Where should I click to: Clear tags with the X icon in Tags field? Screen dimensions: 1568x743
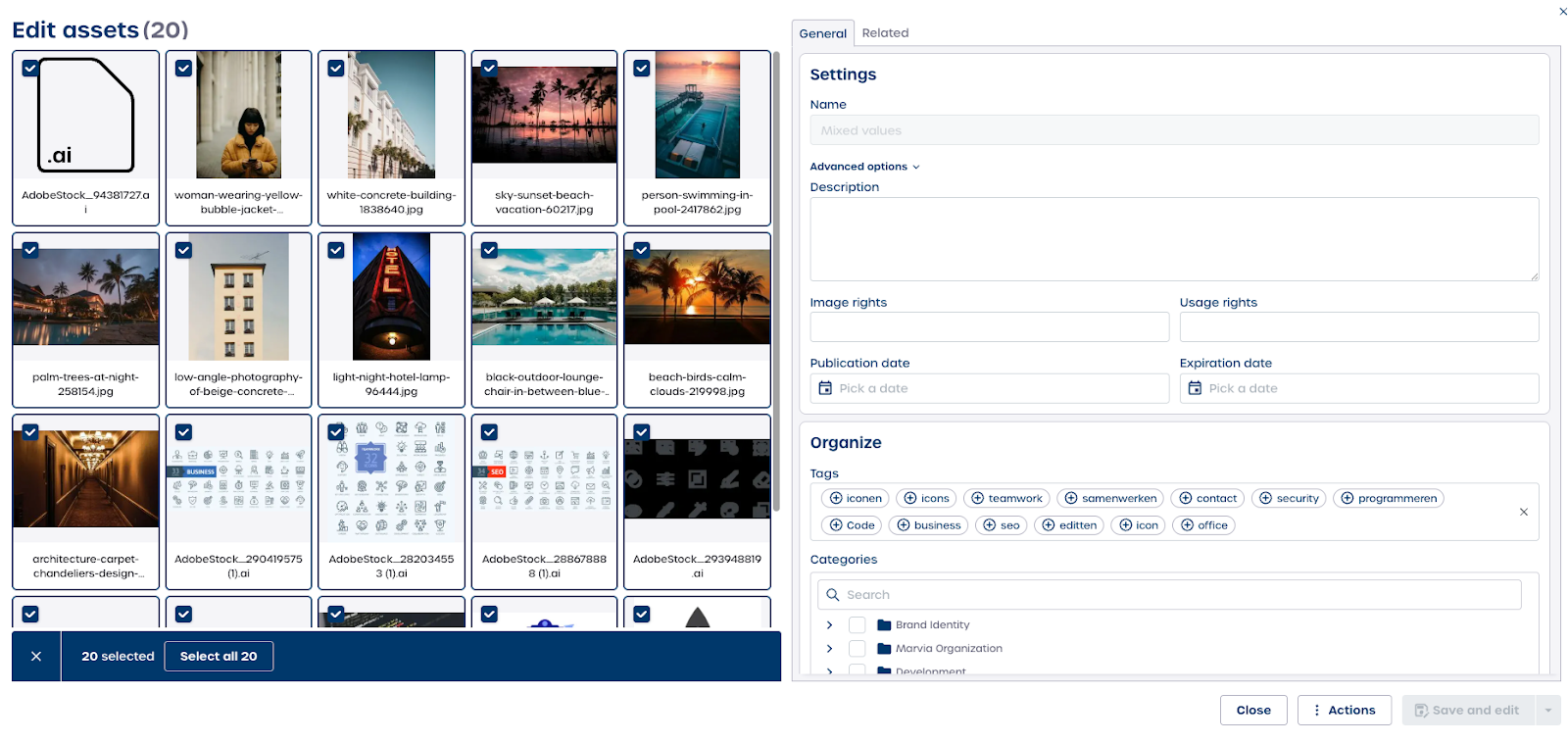pyautogui.click(x=1523, y=512)
